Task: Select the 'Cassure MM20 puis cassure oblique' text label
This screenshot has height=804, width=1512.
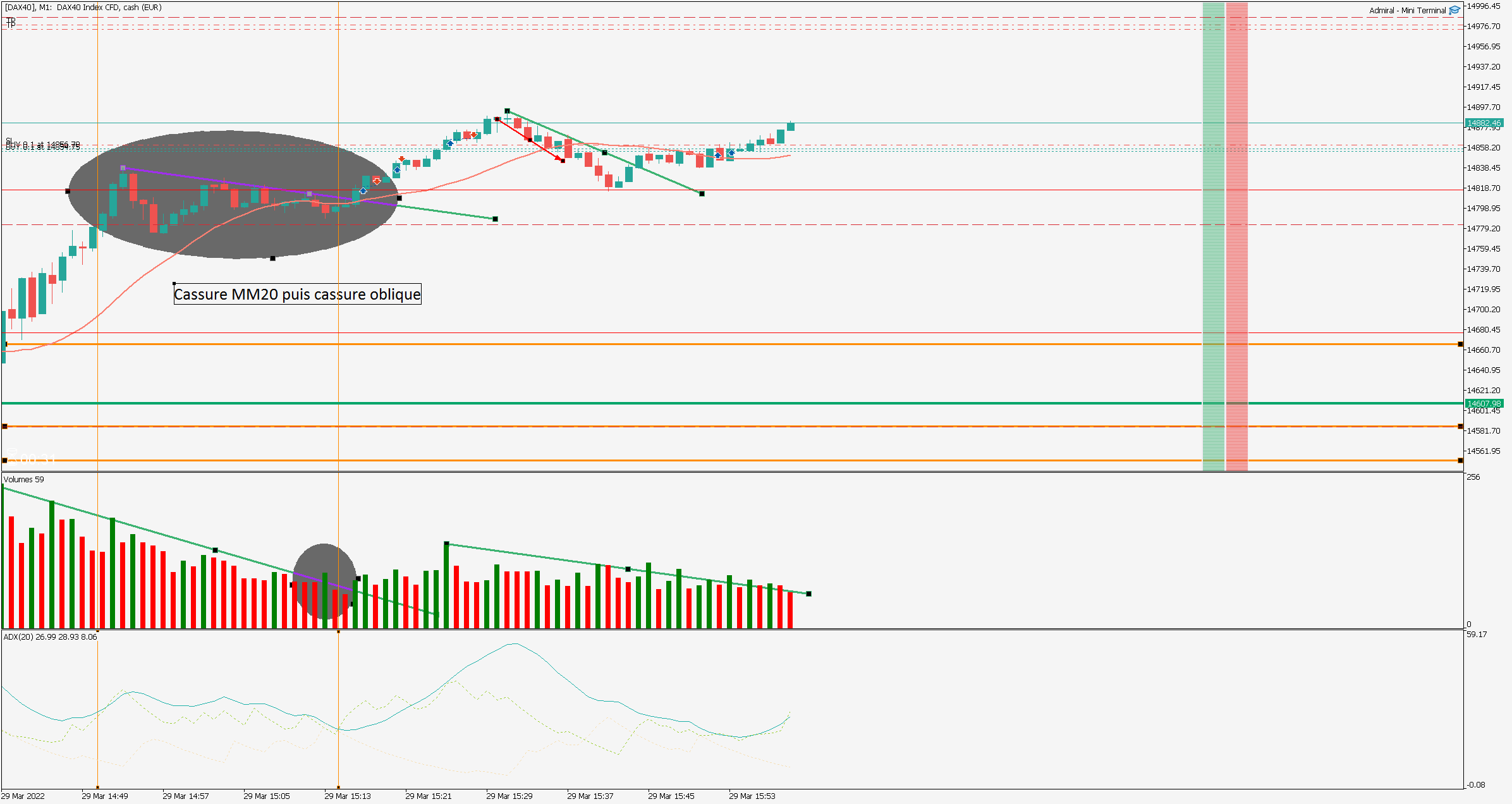Action: coord(297,295)
